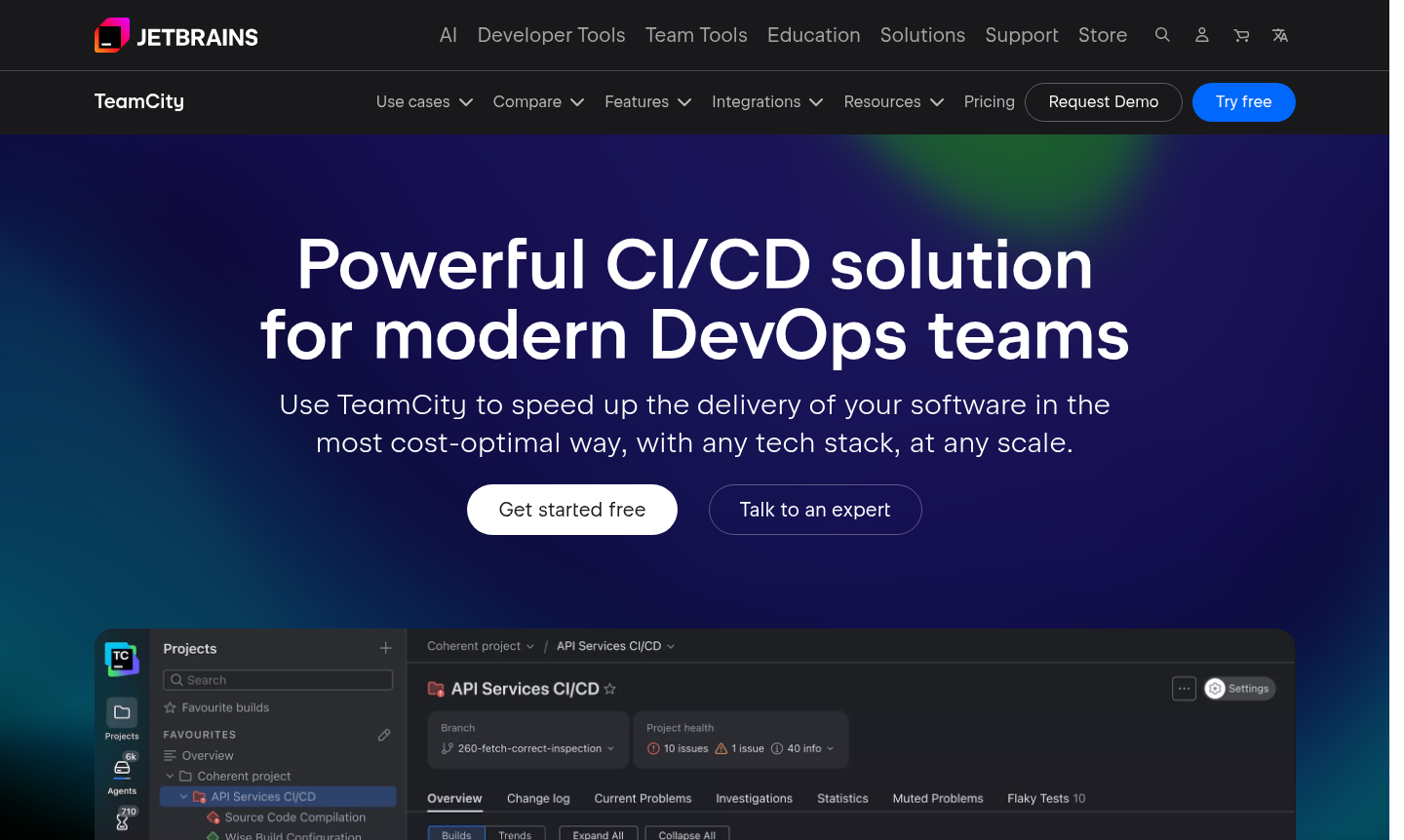Open the search icon in JetBrains top bar
Image resolution: width=1404 pixels, height=840 pixels.
click(1162, 34)
